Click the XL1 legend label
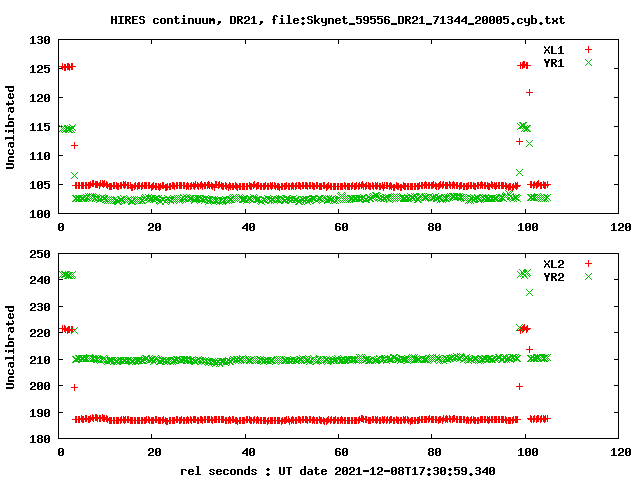Screen dimensions: 640x480 (553, 49)
